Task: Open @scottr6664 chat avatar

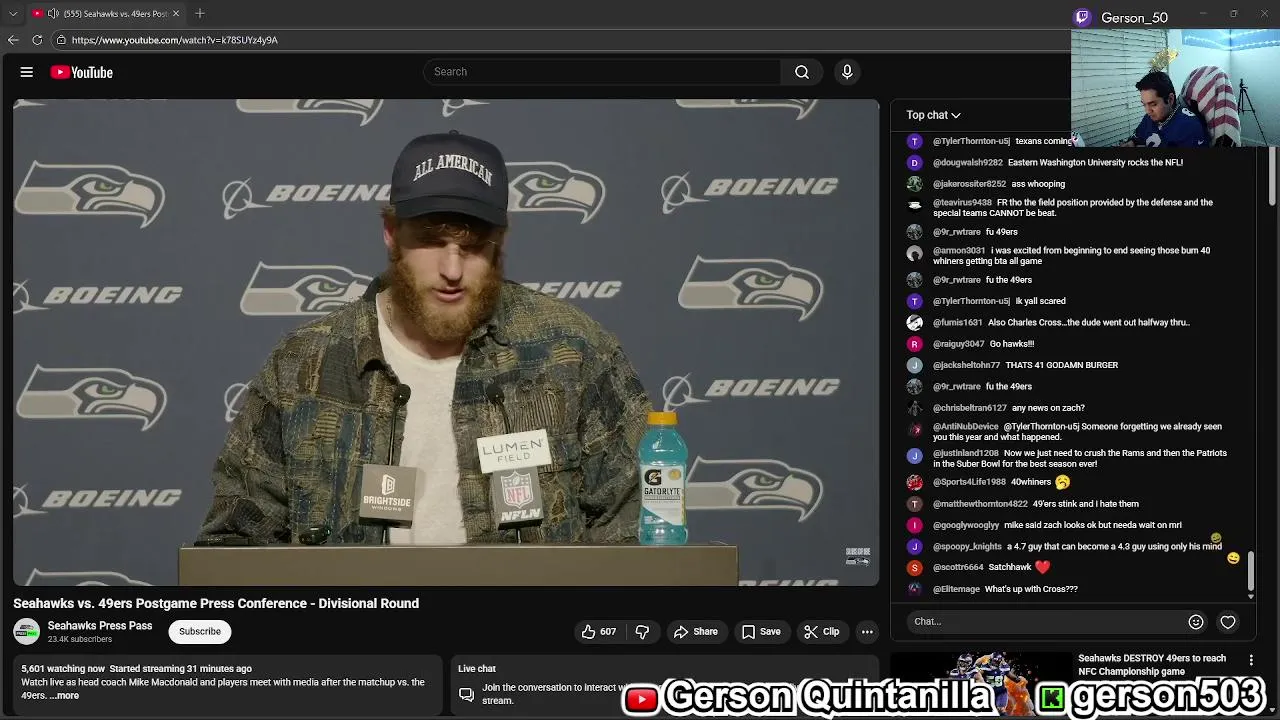Action: tap(914, 568)
